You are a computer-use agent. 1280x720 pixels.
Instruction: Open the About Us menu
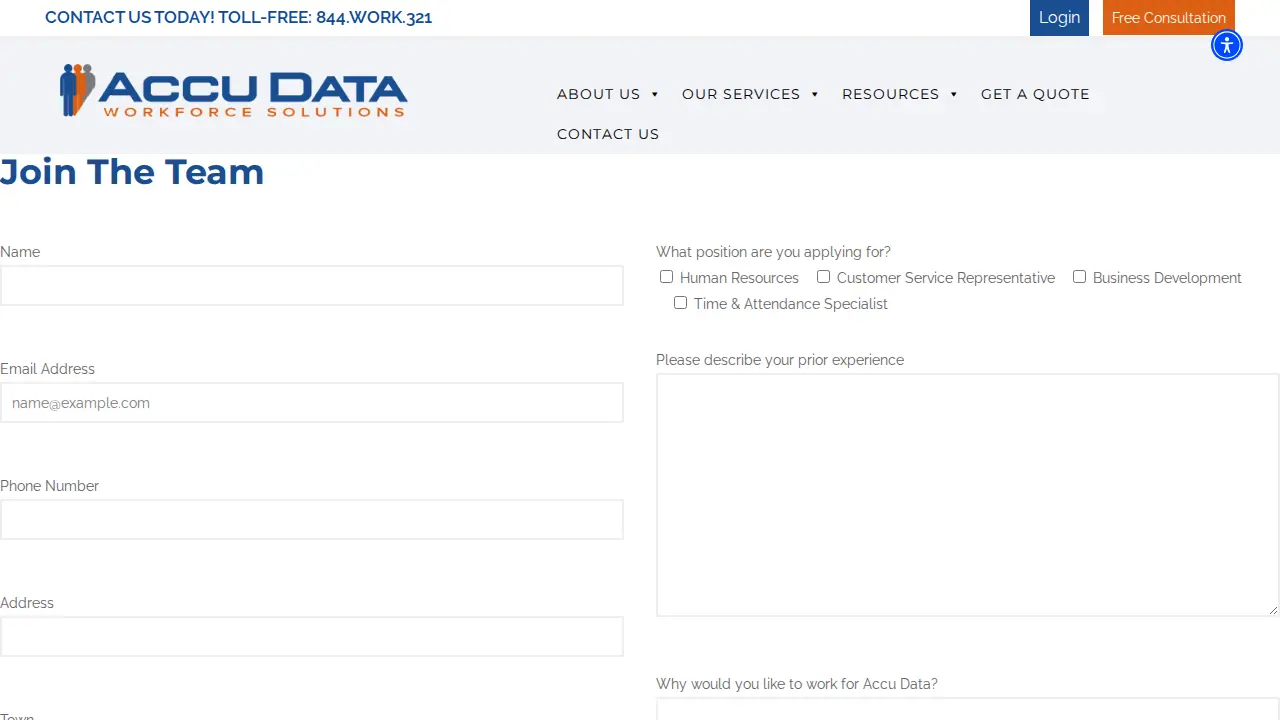[x=598, y=94]
